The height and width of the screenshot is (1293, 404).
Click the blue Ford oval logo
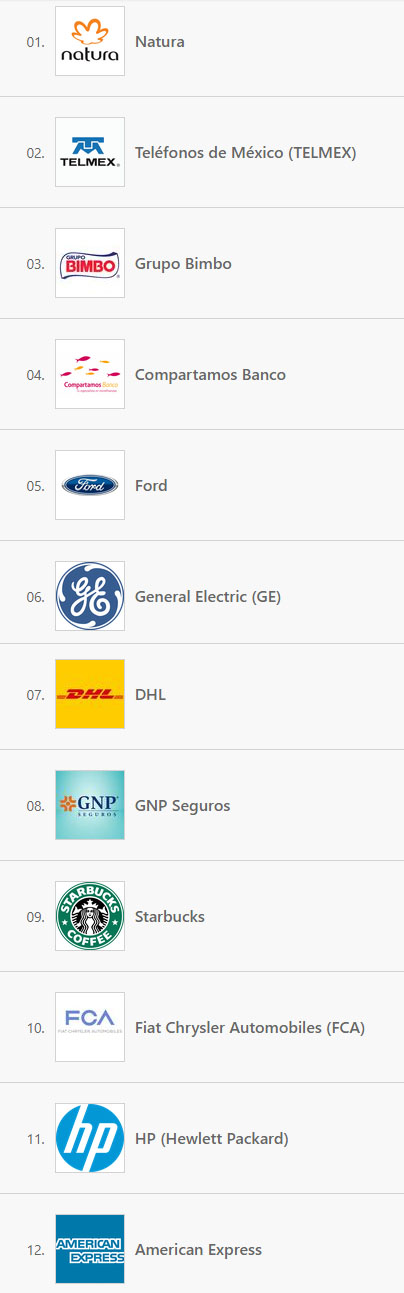coord(90,485)
